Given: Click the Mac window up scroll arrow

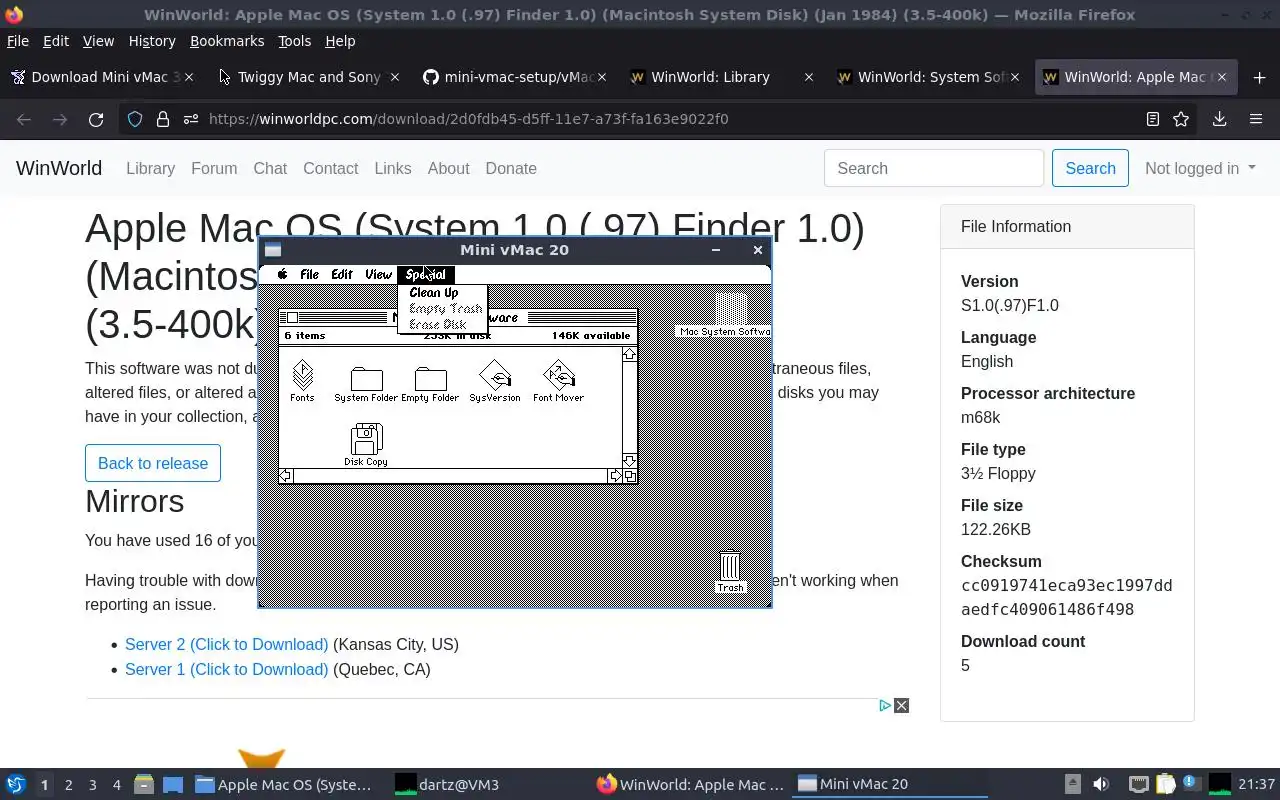Looking at the screenshot, I should tap(629, 354).
